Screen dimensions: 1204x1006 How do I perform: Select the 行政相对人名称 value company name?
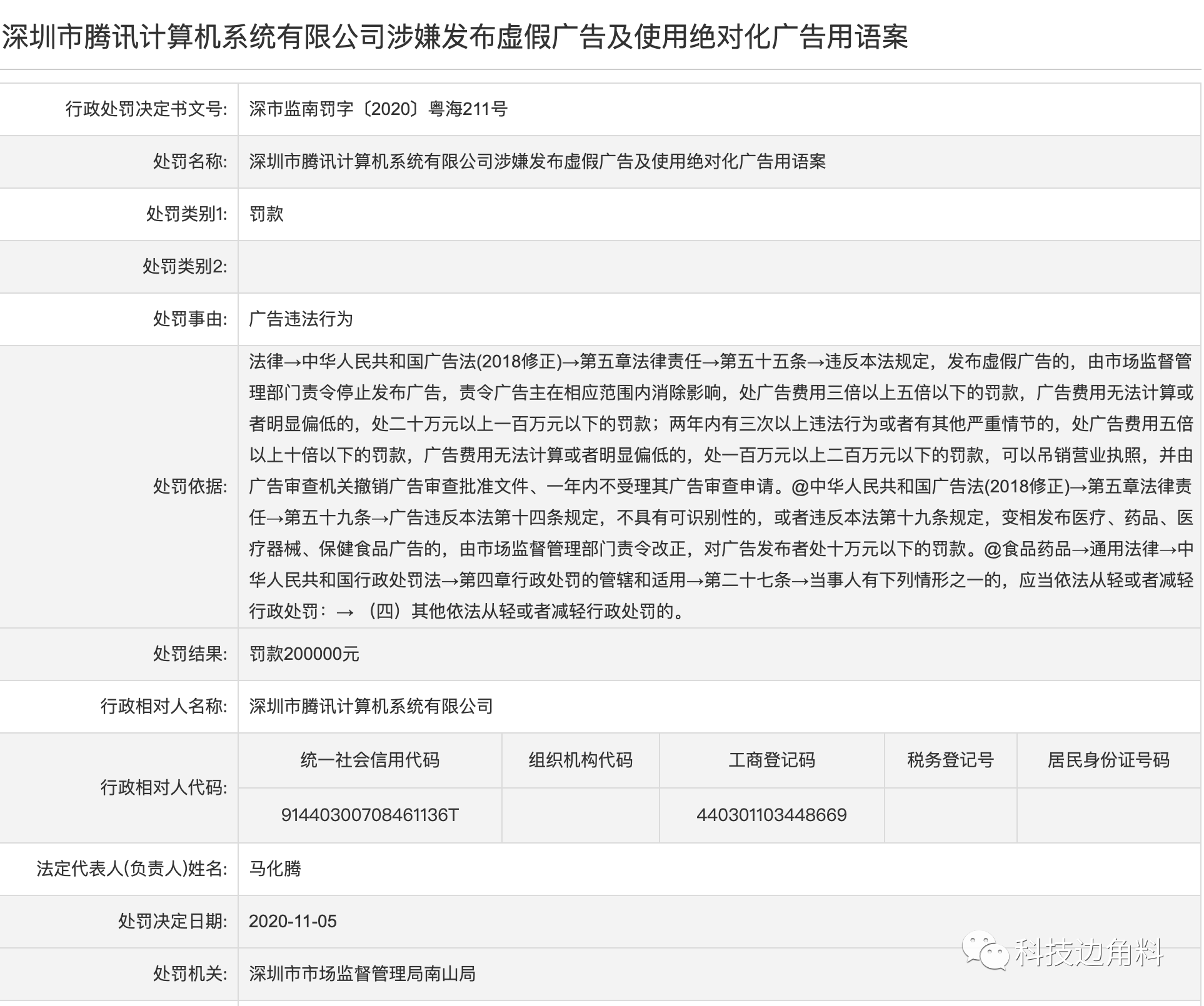pos(371,707)
